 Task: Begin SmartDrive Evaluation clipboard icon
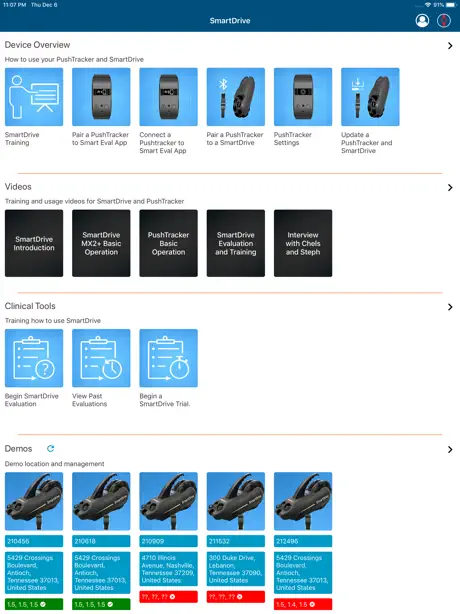pos(34,358)
